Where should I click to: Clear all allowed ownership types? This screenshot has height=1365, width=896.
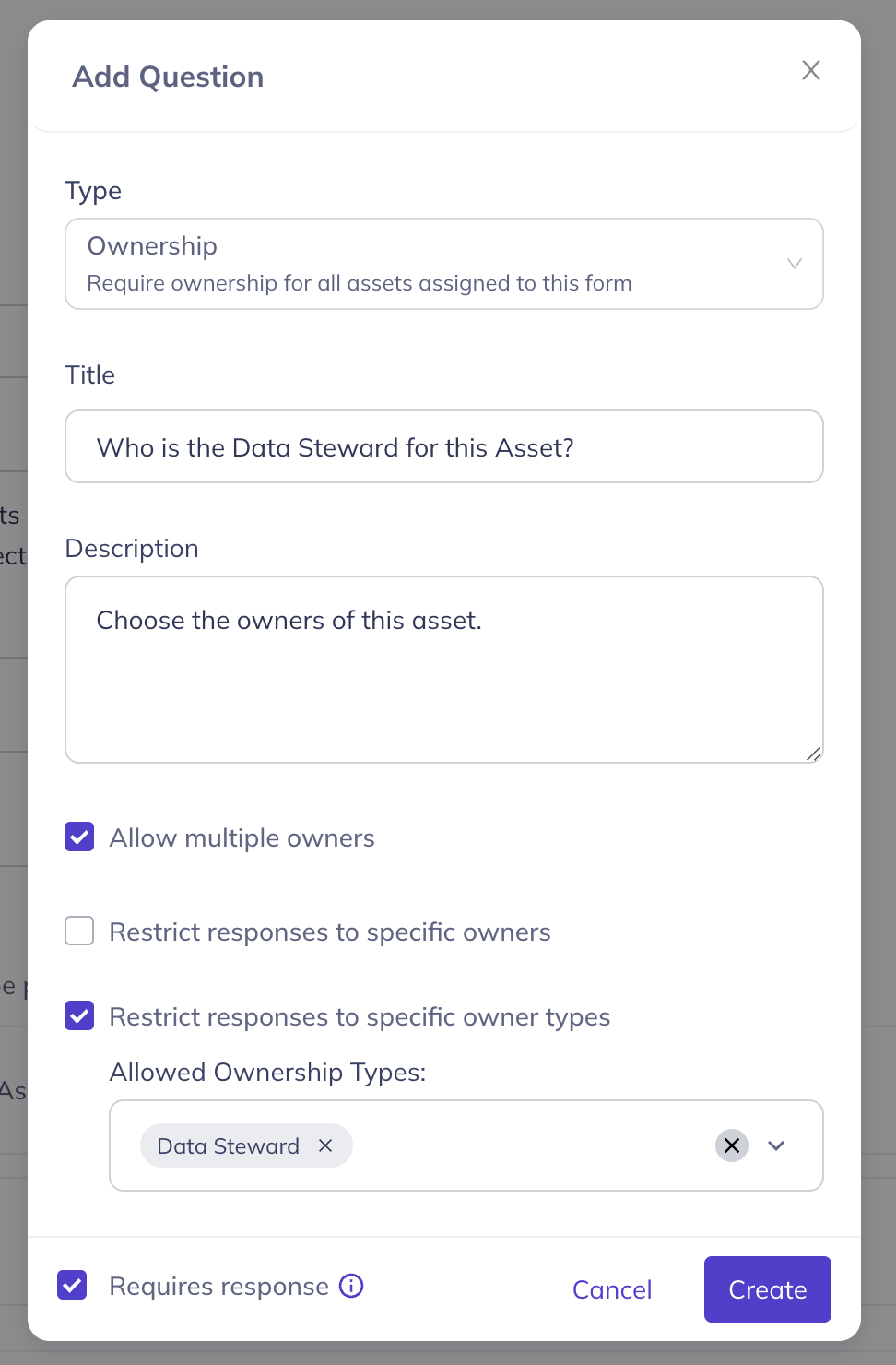click(732, 1145)
